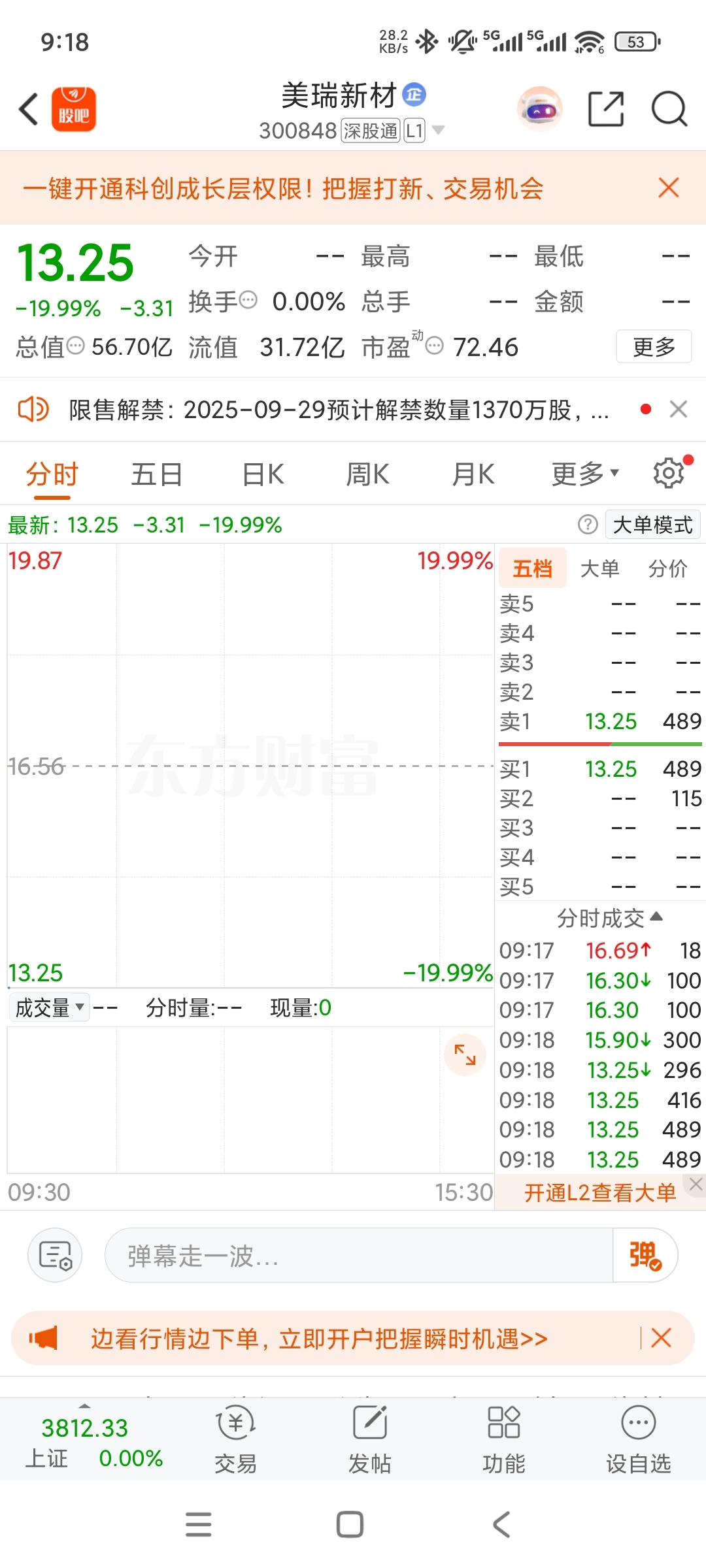Tap Android system back button
The height and width of the screenshot is (1568, 706).
click(x=501, y=1524)
